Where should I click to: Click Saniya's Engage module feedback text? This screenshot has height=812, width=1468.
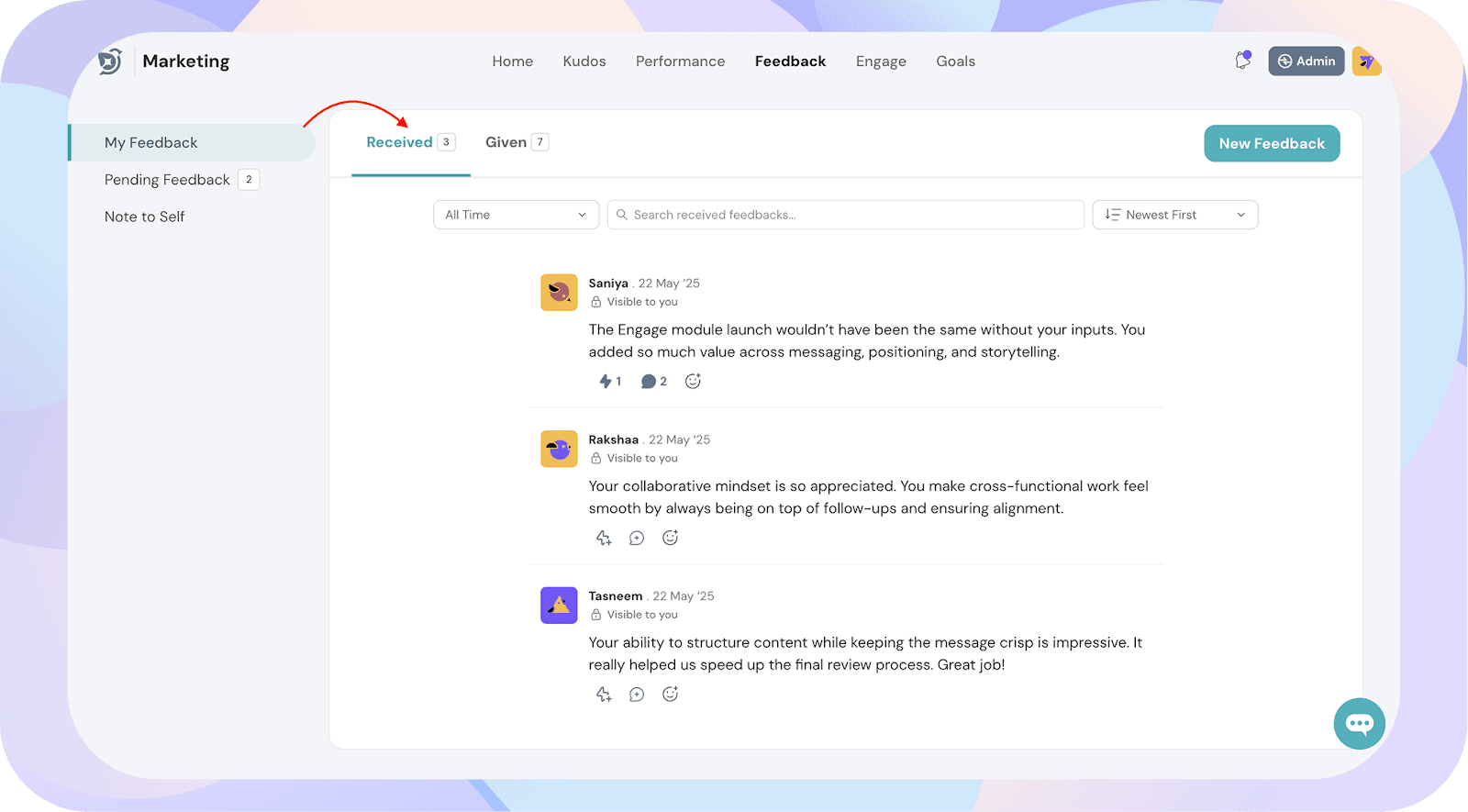pyautogui.click(x=867, y=340)
